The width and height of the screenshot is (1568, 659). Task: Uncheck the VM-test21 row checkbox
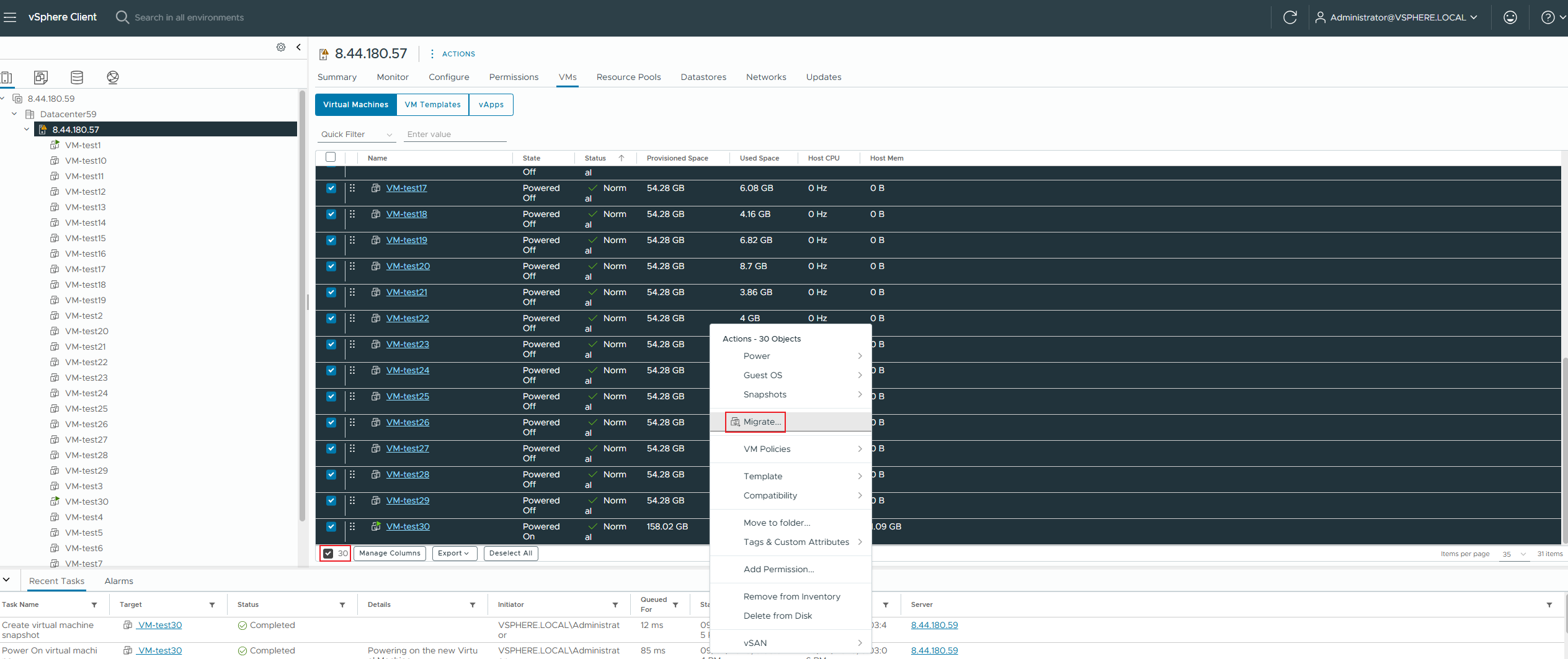tap(331, 292)
